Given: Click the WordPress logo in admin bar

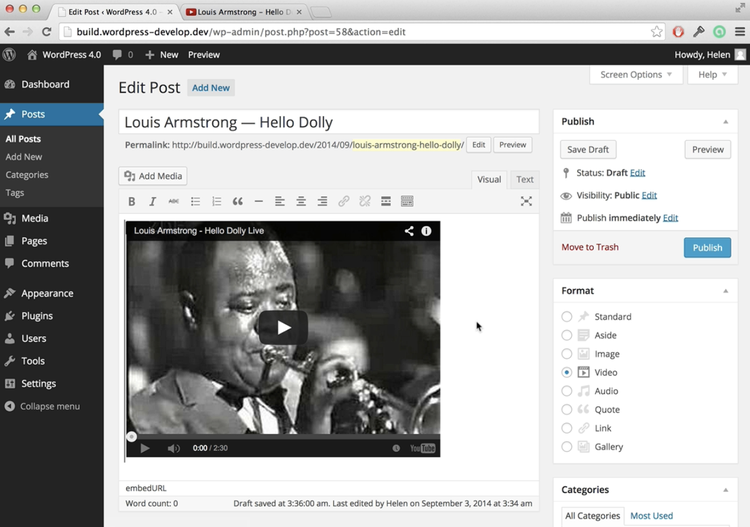Looking at the screenshot, I should 9,55.
